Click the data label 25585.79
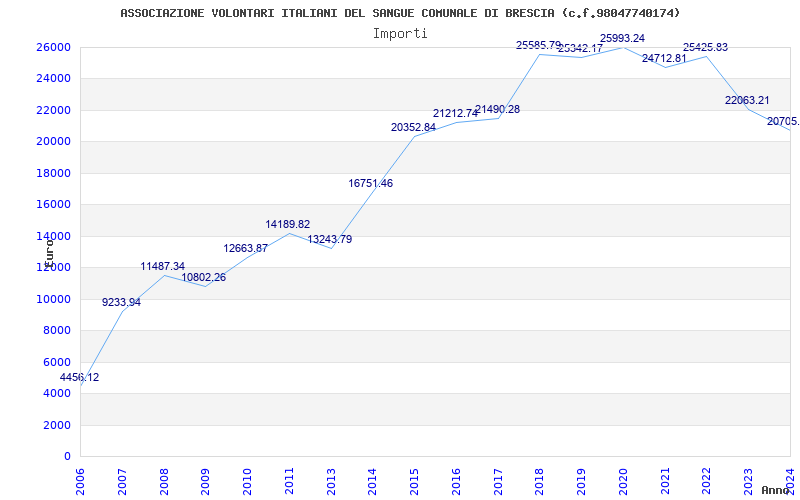The height and width of the screenshot is (500, 800). coord(538,45)
